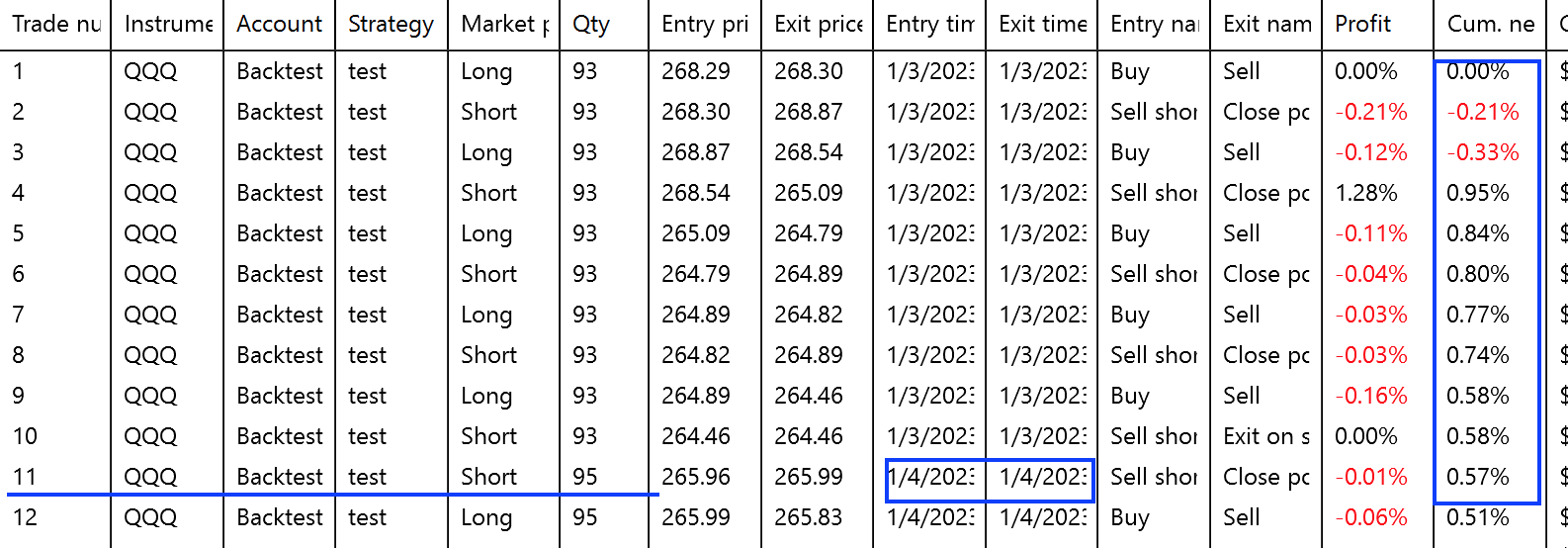The height and width of the screenshot is (548, 1568).
Task: Click the Market position column header
Action: 504,24
